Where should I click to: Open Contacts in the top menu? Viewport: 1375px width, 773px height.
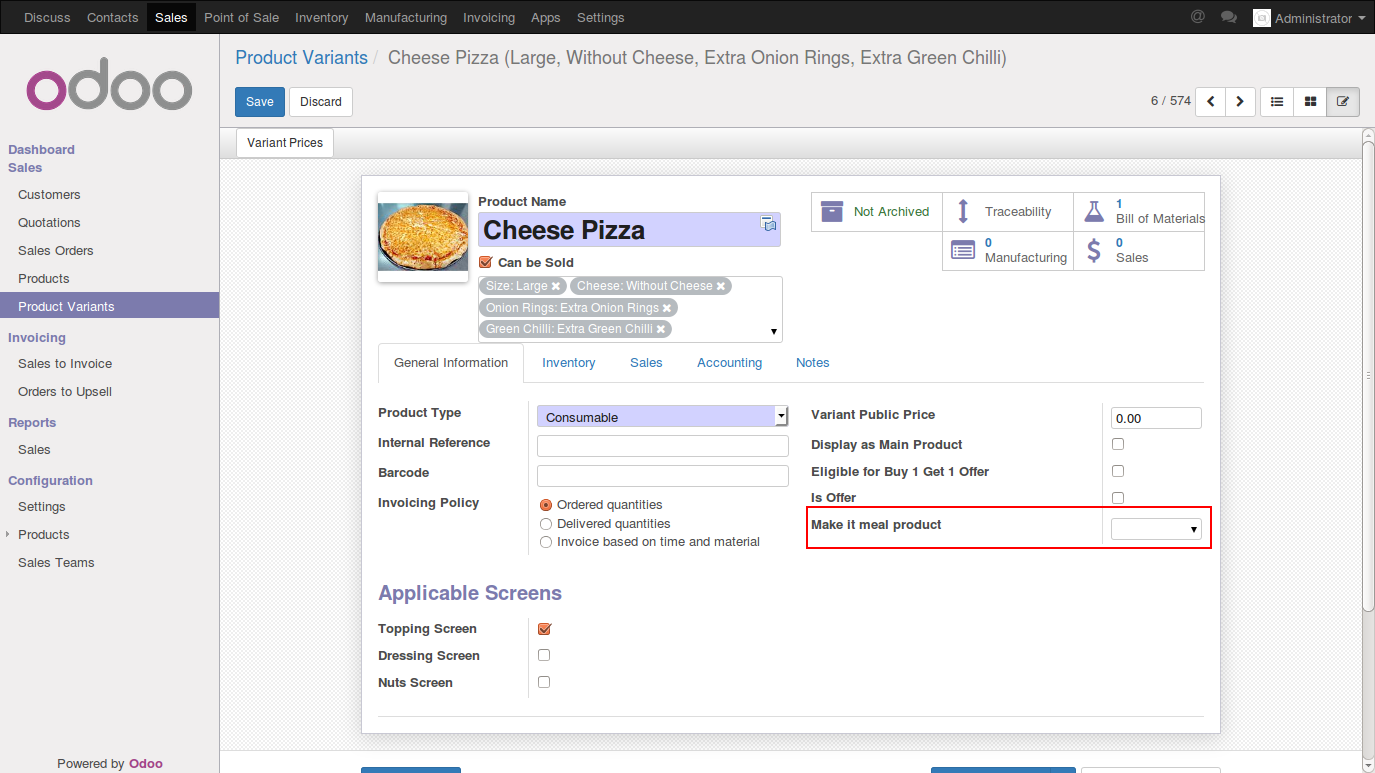coord(113,17)
